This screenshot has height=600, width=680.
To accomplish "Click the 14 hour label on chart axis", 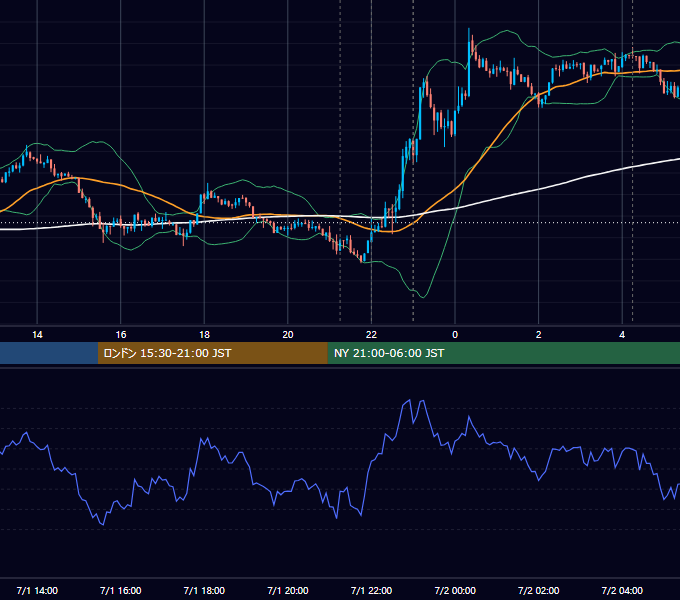I will tap(37, 335).
